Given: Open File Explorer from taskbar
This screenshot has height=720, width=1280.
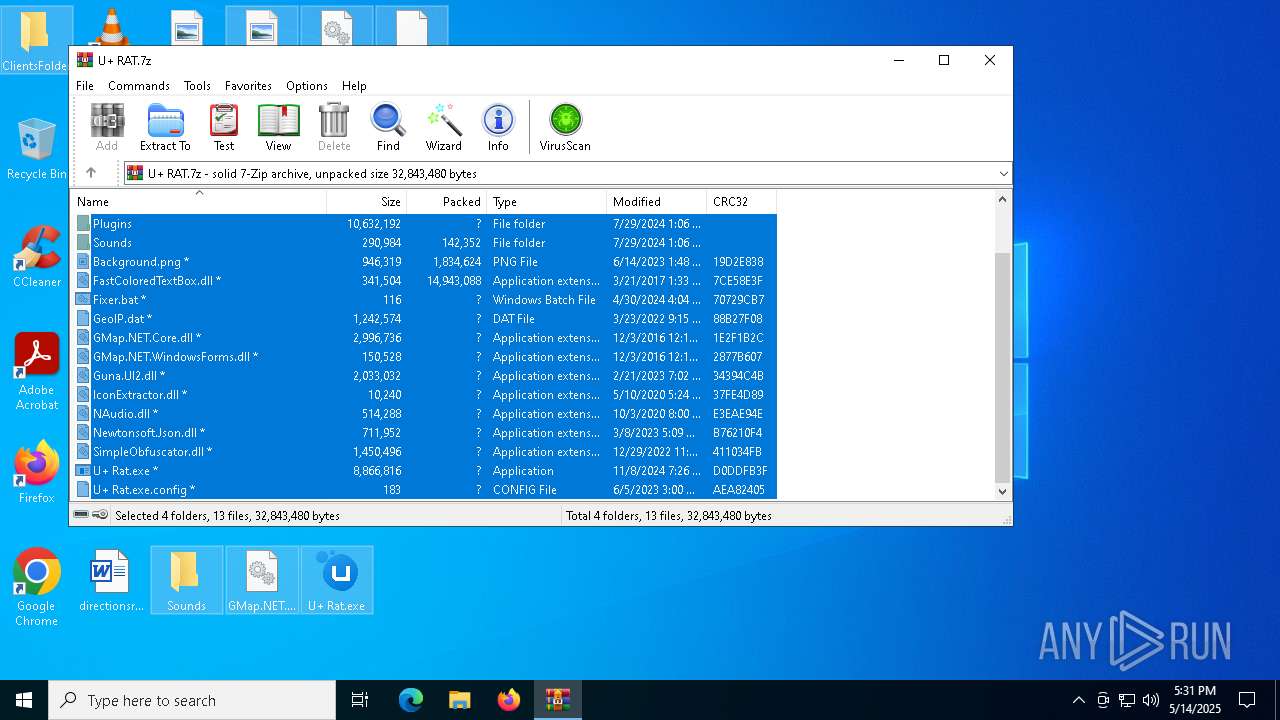Looking at the screenshot, I should (460, 700).
